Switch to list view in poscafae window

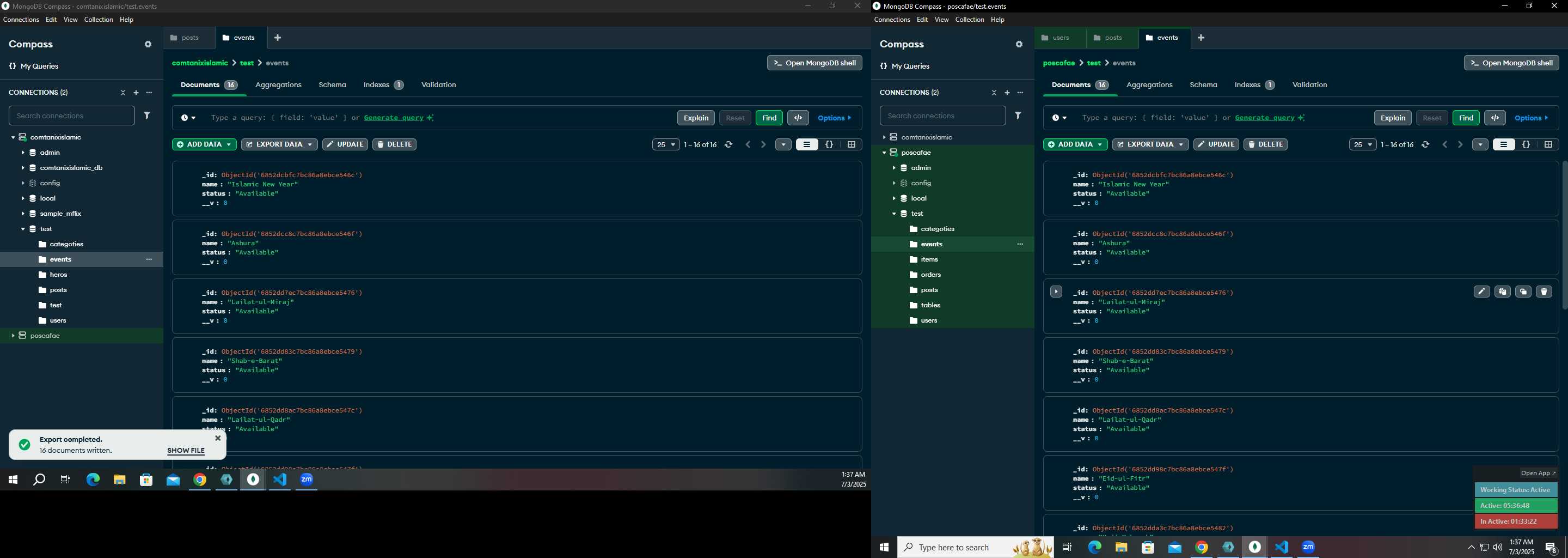click(x=1503, y=144)
